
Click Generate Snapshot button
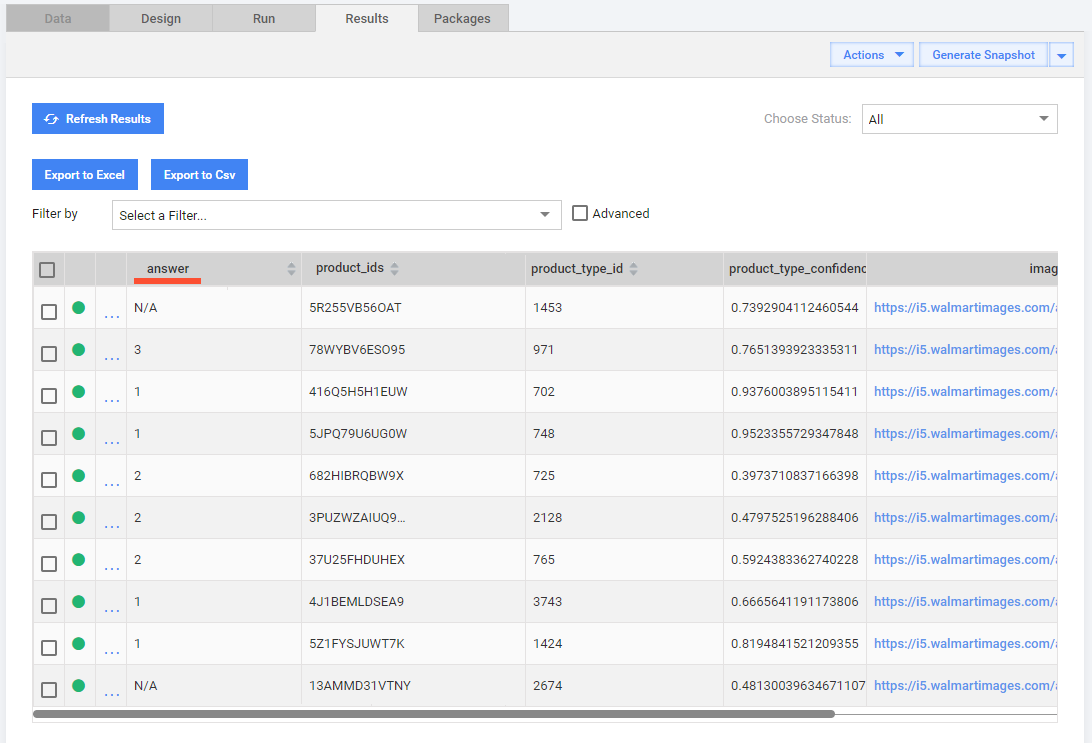(x=983, y=55)
